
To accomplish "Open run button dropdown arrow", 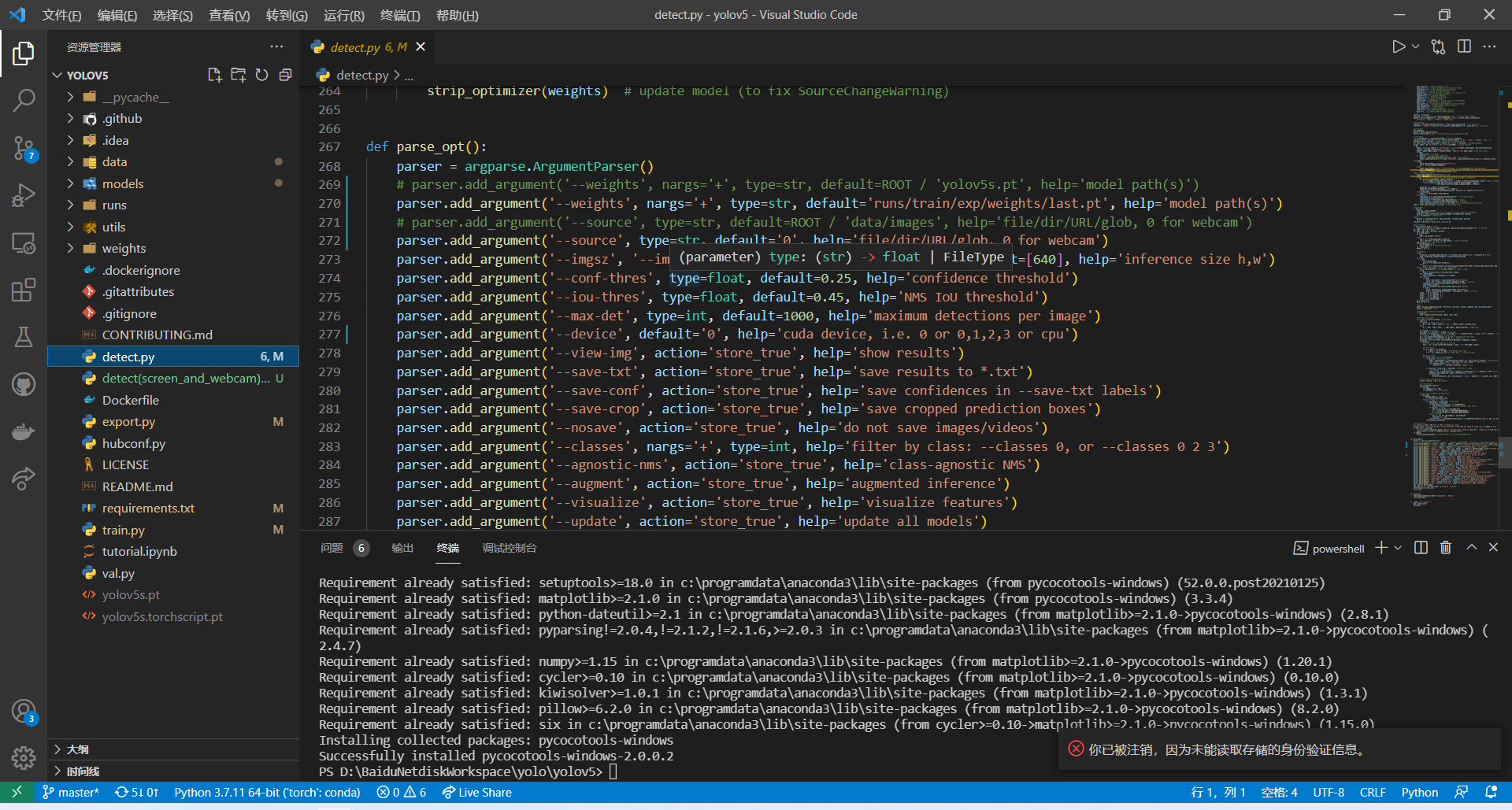I will coord(1415,46).
